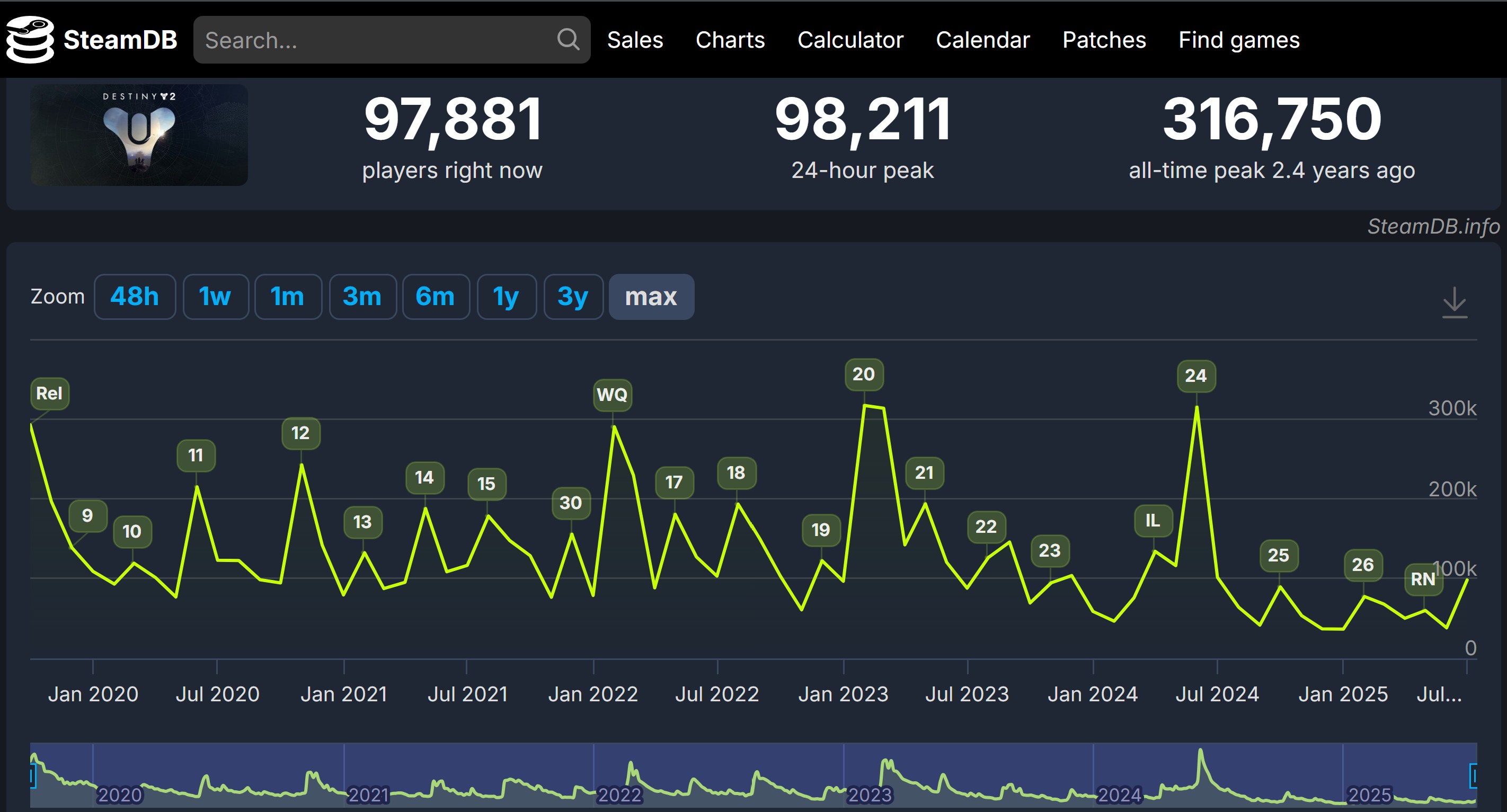This screenshot has width=1507, height=812.
Task: Select the max zoom button
Action: [x=651, y=297]
